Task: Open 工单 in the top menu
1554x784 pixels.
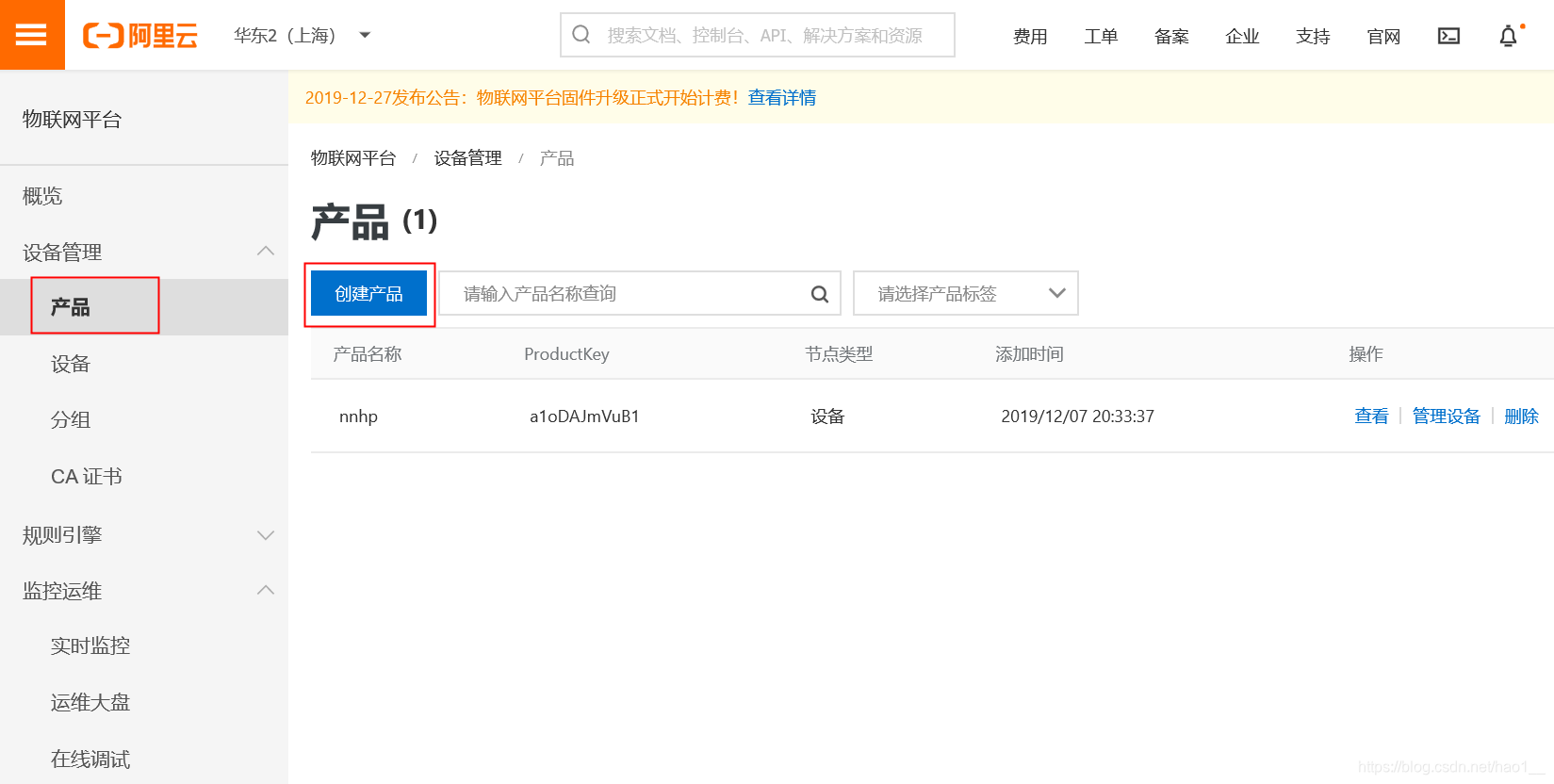Action: click(1101, 36)
